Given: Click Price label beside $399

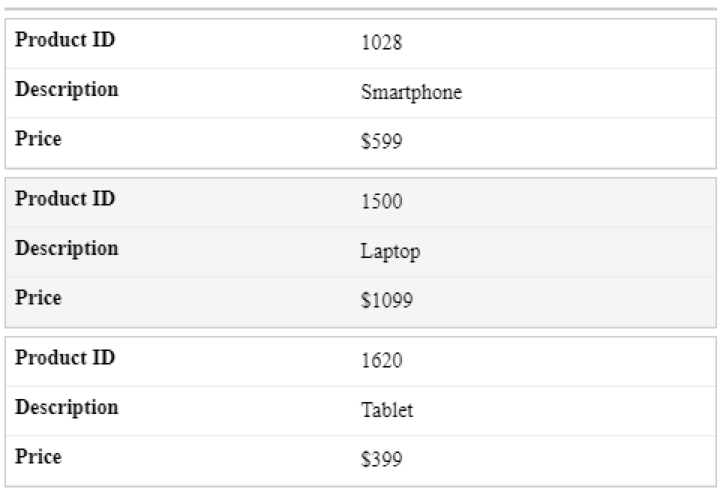Looking at the screenshot, I should [x=38, y=457].
